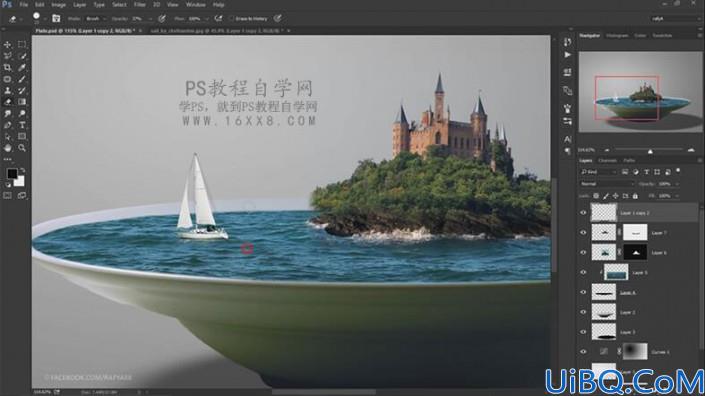The width and height of the screenshot is (705, 396).
Task: Click the Actions play icon in dock
Action: click(x=568, y=55)
